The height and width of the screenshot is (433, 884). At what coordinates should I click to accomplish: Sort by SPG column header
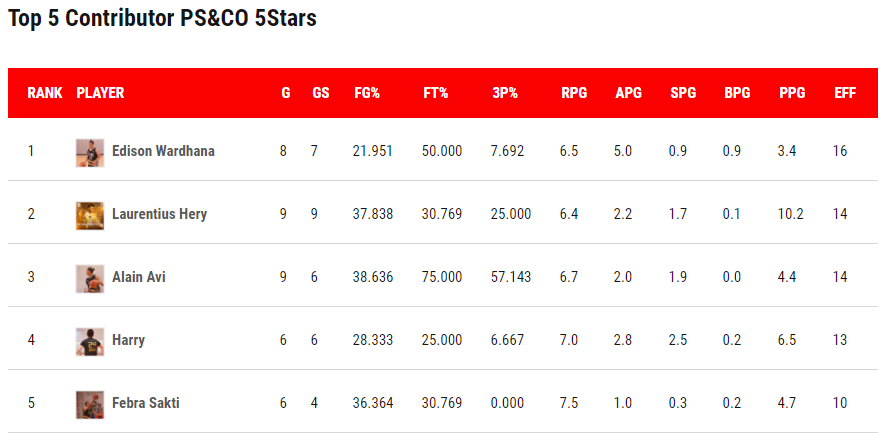[683, 93]
